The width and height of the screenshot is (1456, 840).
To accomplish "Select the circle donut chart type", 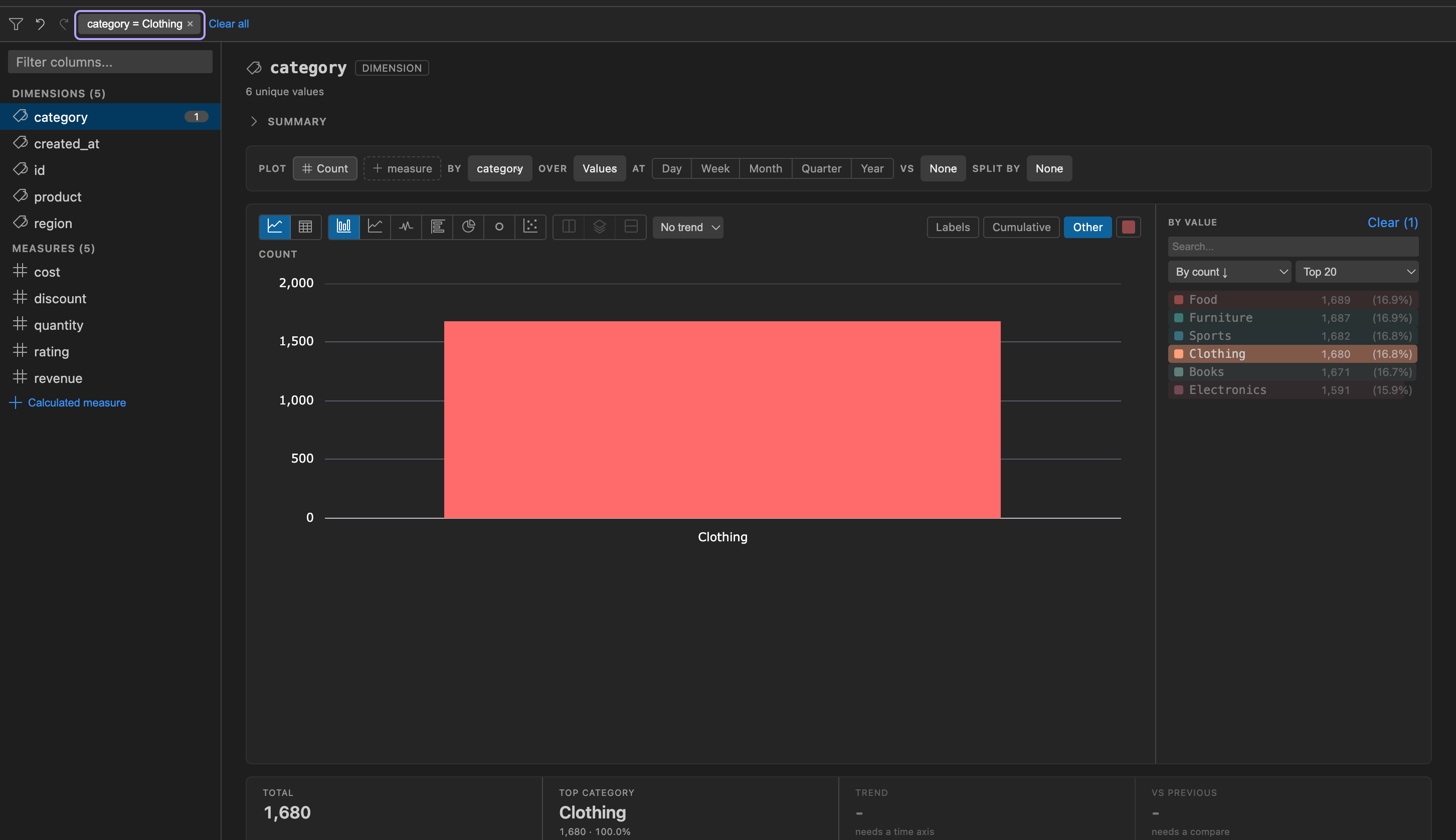I will [x=500, y=227].
